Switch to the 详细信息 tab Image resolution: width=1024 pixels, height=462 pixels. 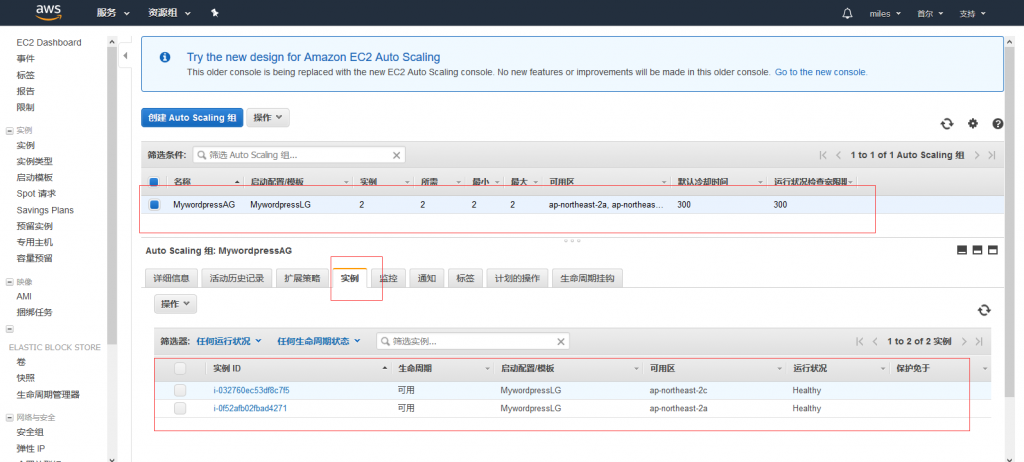click(x=171, y=278)
